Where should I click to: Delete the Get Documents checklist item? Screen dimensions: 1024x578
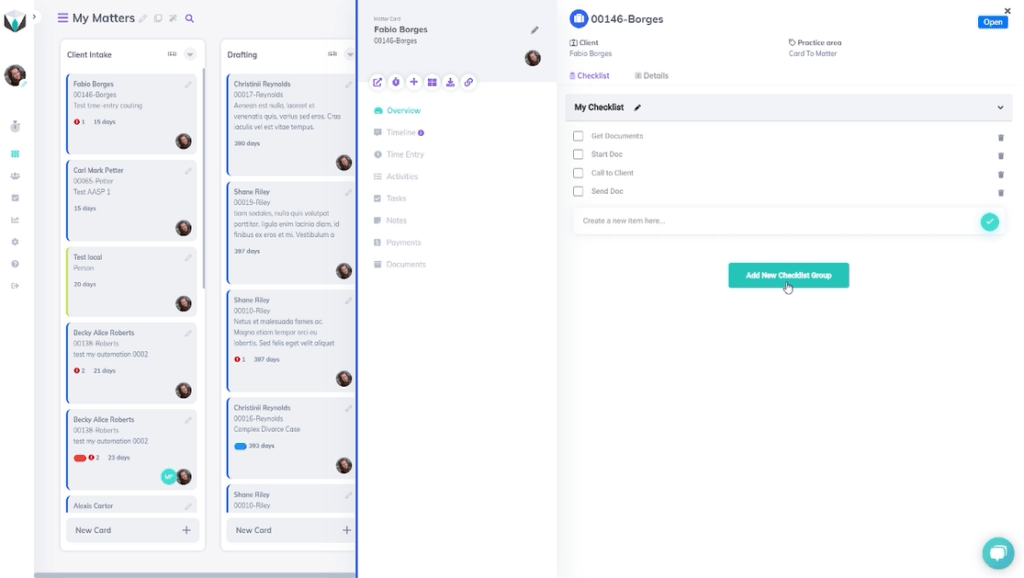1000,137
